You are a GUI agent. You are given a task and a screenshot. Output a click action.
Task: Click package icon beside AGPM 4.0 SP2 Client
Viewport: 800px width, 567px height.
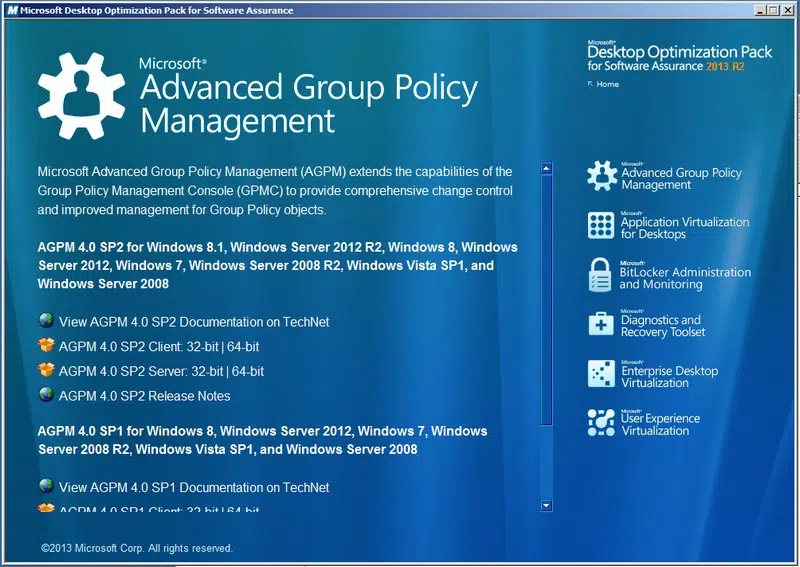[x=46, y=345]
